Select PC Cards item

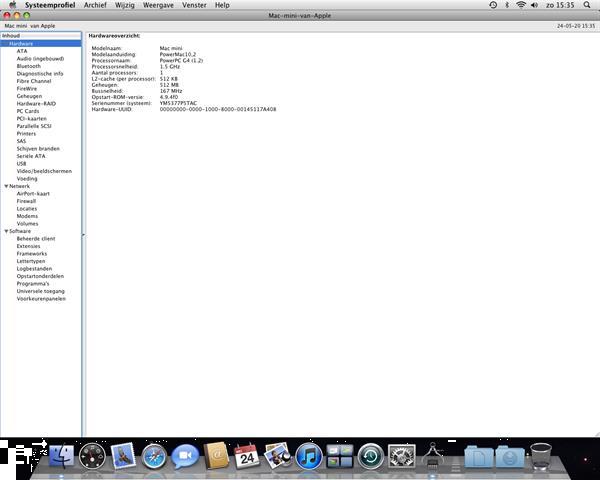coord(28,111)
